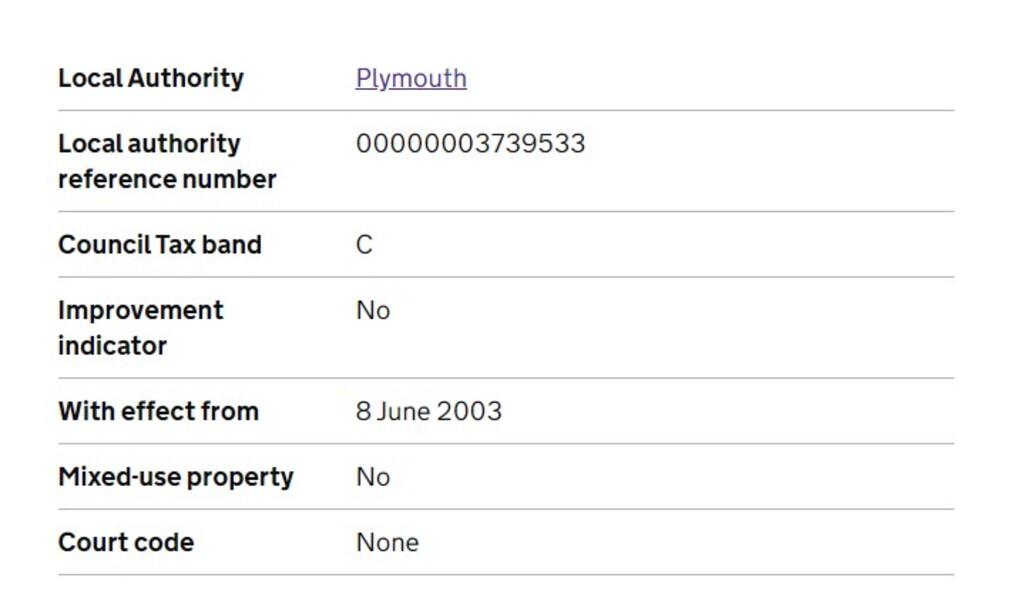The image size is (1024, 601).
Task: Click the Local authority reference number label
Action: point(166,161)
